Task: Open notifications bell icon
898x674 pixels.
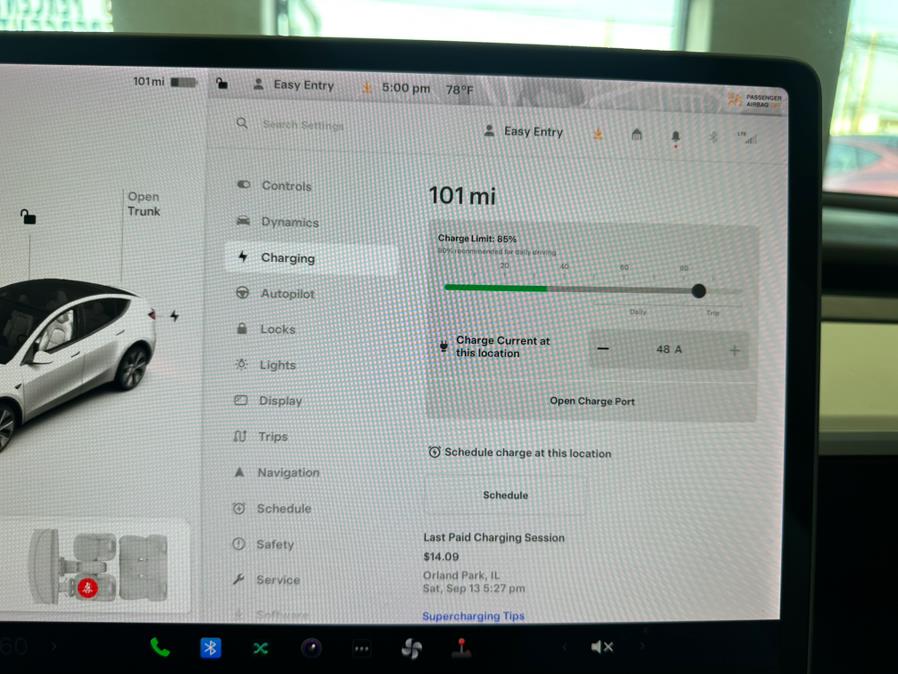Action: click(x=675, y=135)
